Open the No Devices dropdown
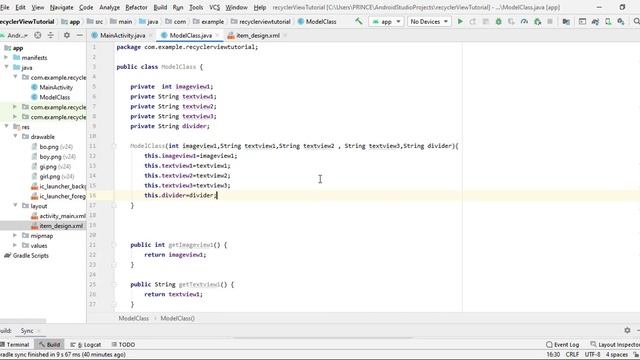 pyautogui.click(x=429, y=21)
